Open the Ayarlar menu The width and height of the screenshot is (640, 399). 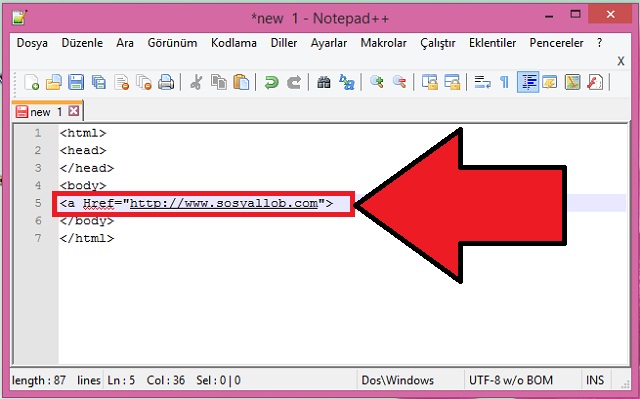329,43
